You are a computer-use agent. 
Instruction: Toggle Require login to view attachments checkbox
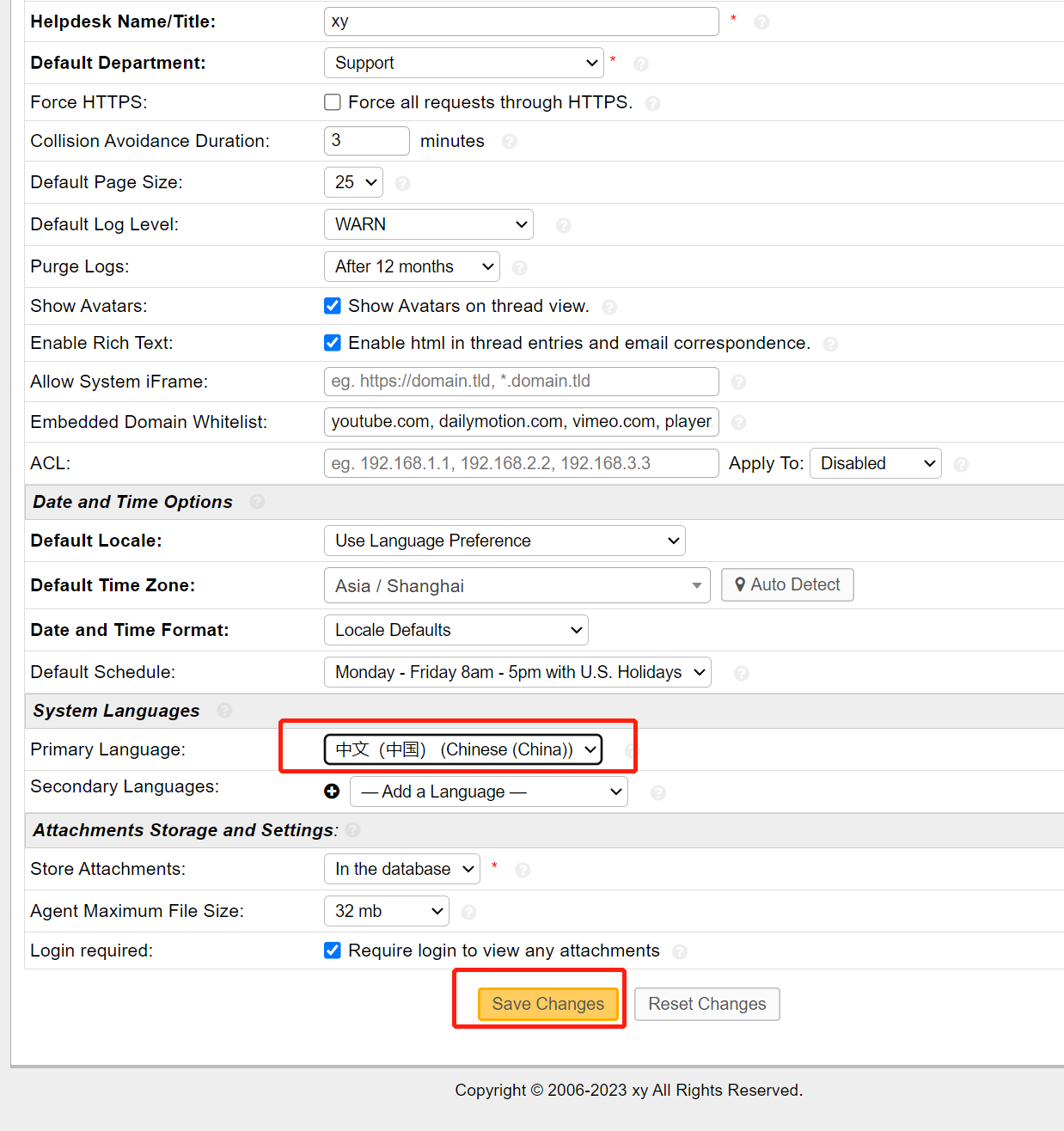333,951
